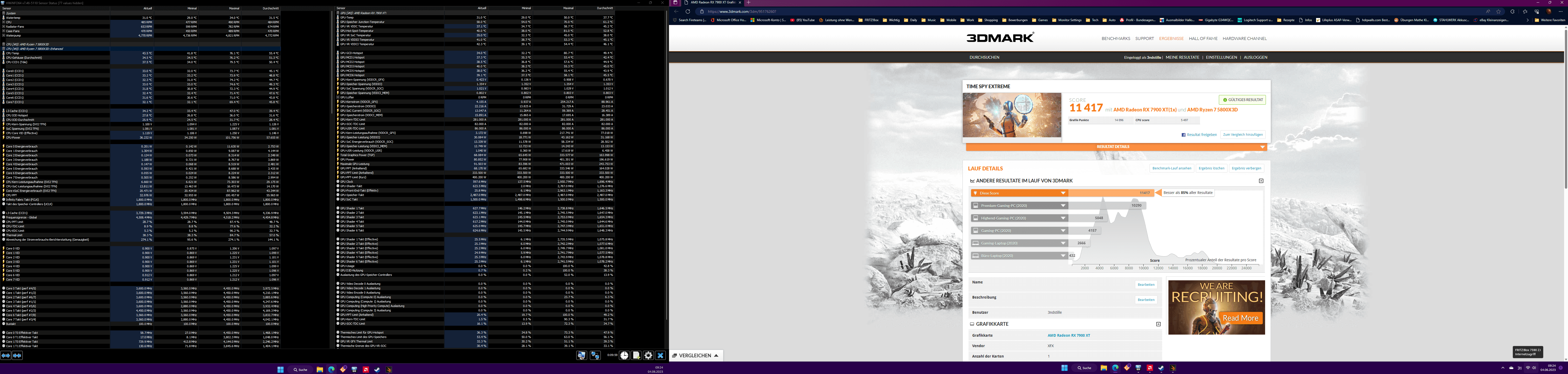Open browser essentials heart icon

tap(1536, 11)
